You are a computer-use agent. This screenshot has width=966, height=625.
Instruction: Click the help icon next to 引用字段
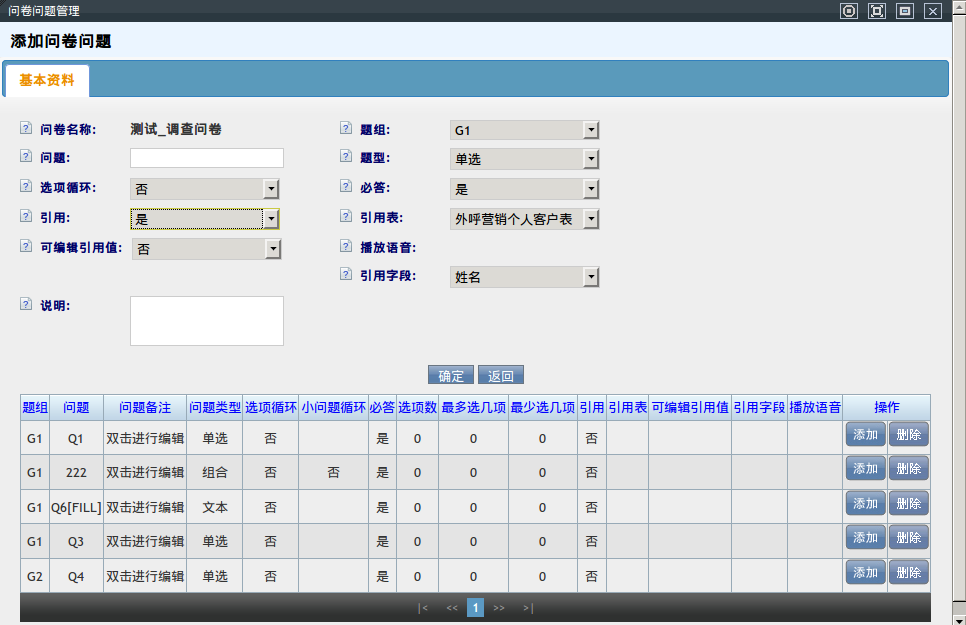pyautogui.click(x=346, y=275)
